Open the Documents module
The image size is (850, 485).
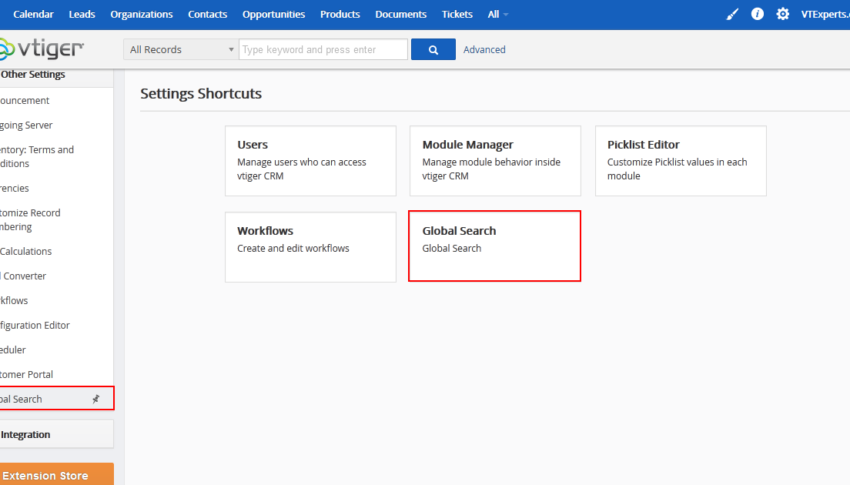tap(401, 14)
